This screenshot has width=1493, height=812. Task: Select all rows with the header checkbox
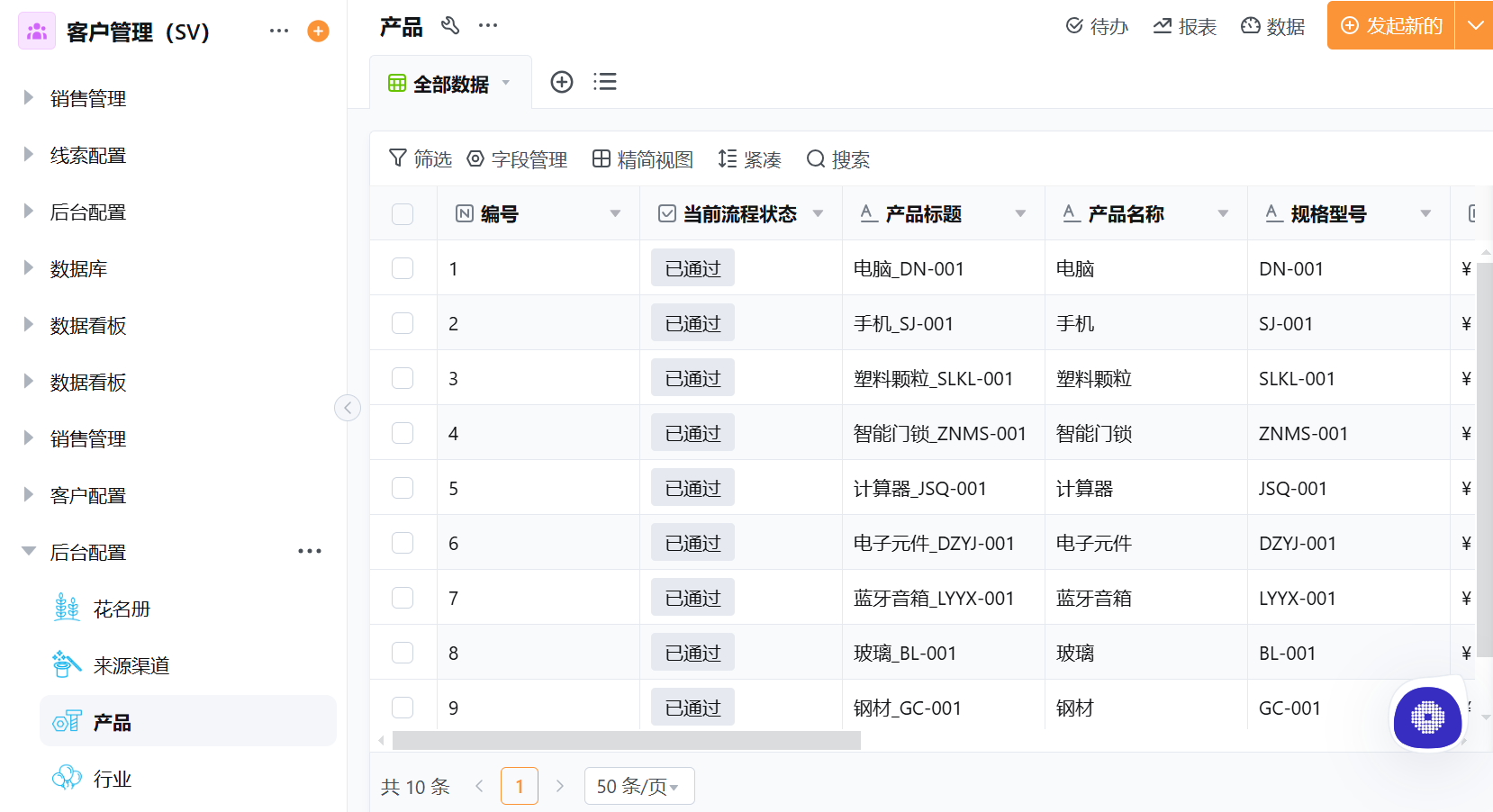403,213
